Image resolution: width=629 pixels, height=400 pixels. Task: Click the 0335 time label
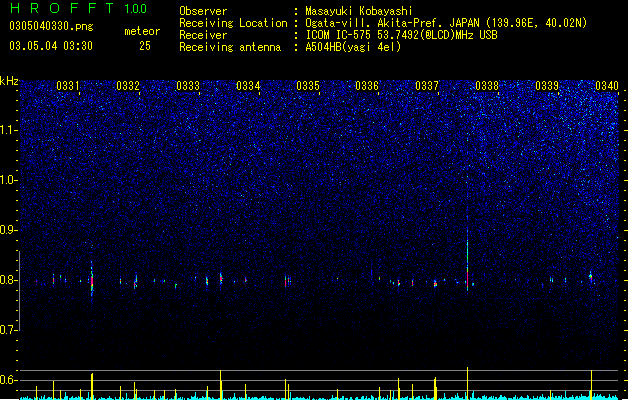coord(308,86)
